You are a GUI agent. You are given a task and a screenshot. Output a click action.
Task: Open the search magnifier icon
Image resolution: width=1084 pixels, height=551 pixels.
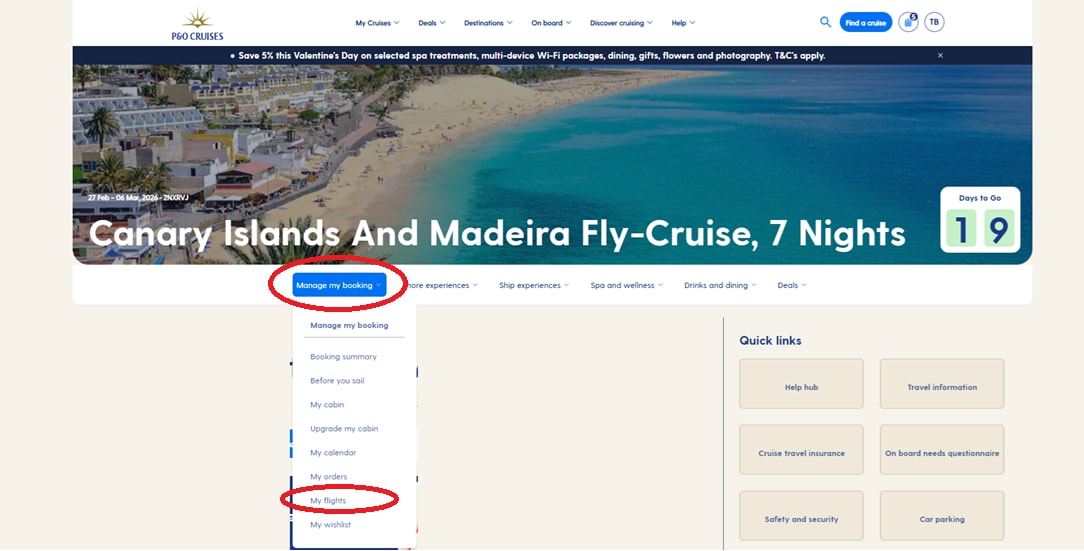click(825, 22)
